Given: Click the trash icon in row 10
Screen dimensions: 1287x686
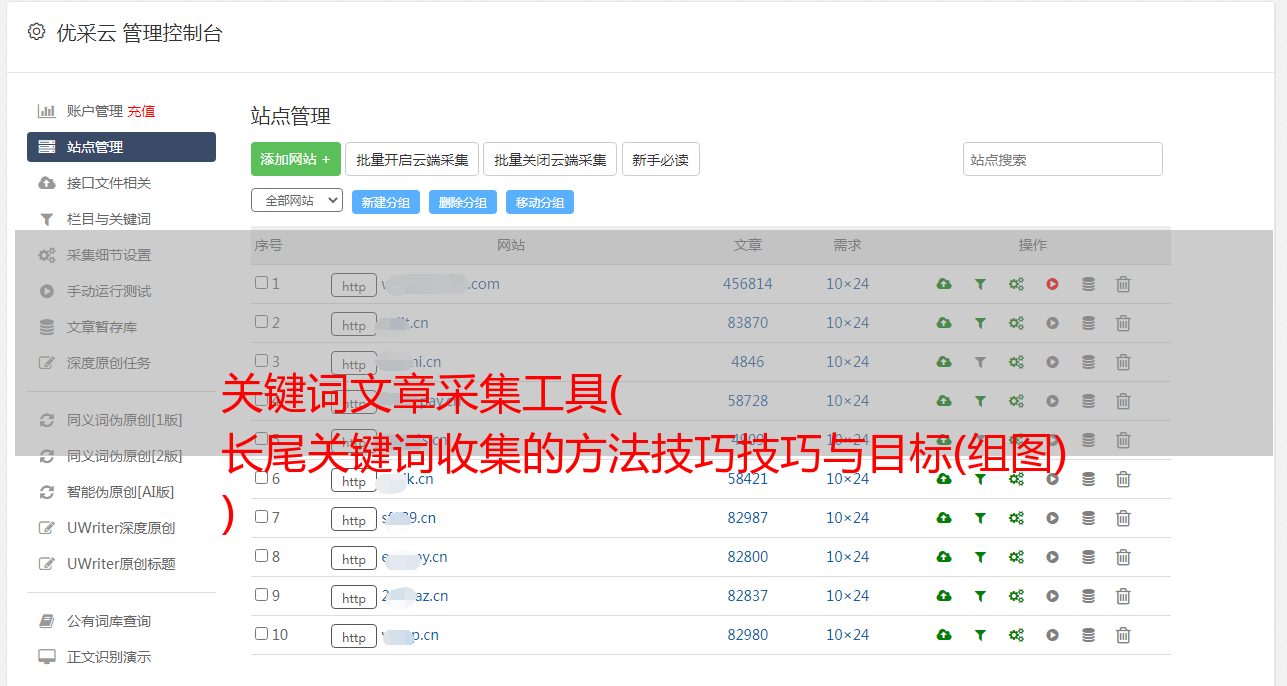Looking at the screenshot, I should point(1123,635).
